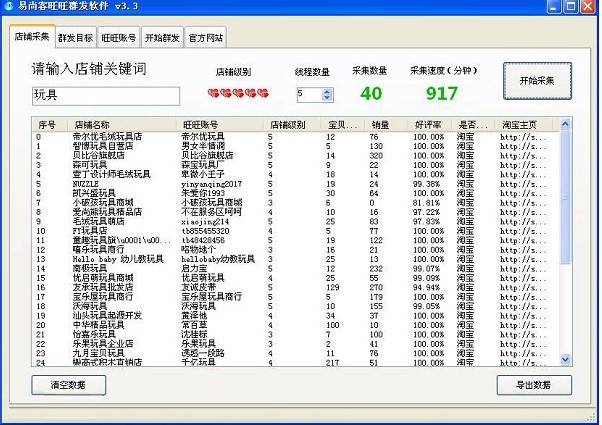Click the vertical scrollbar thumb of the list
602x425 pixels.
(565, 197)
